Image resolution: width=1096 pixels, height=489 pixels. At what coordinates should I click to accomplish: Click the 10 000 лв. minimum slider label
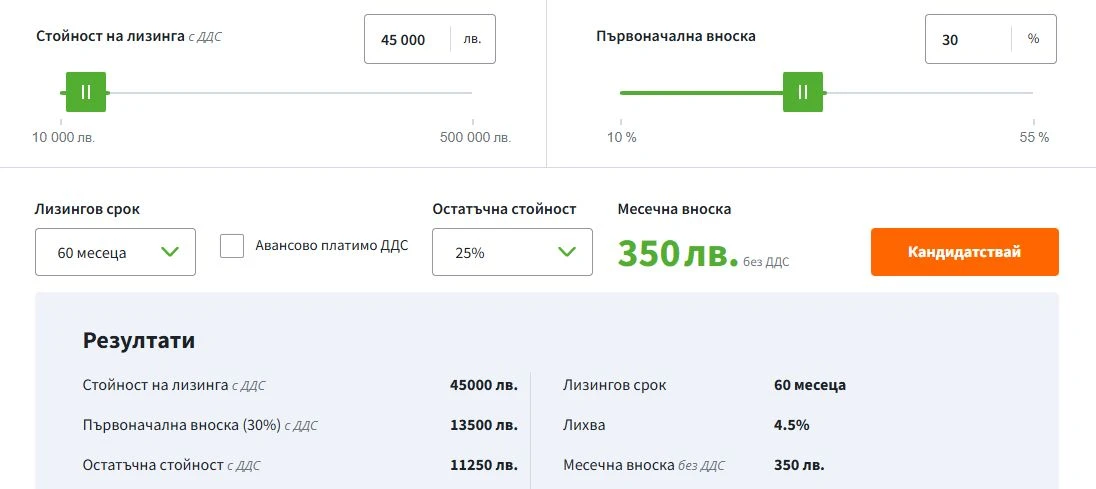(x=65, y=137)
